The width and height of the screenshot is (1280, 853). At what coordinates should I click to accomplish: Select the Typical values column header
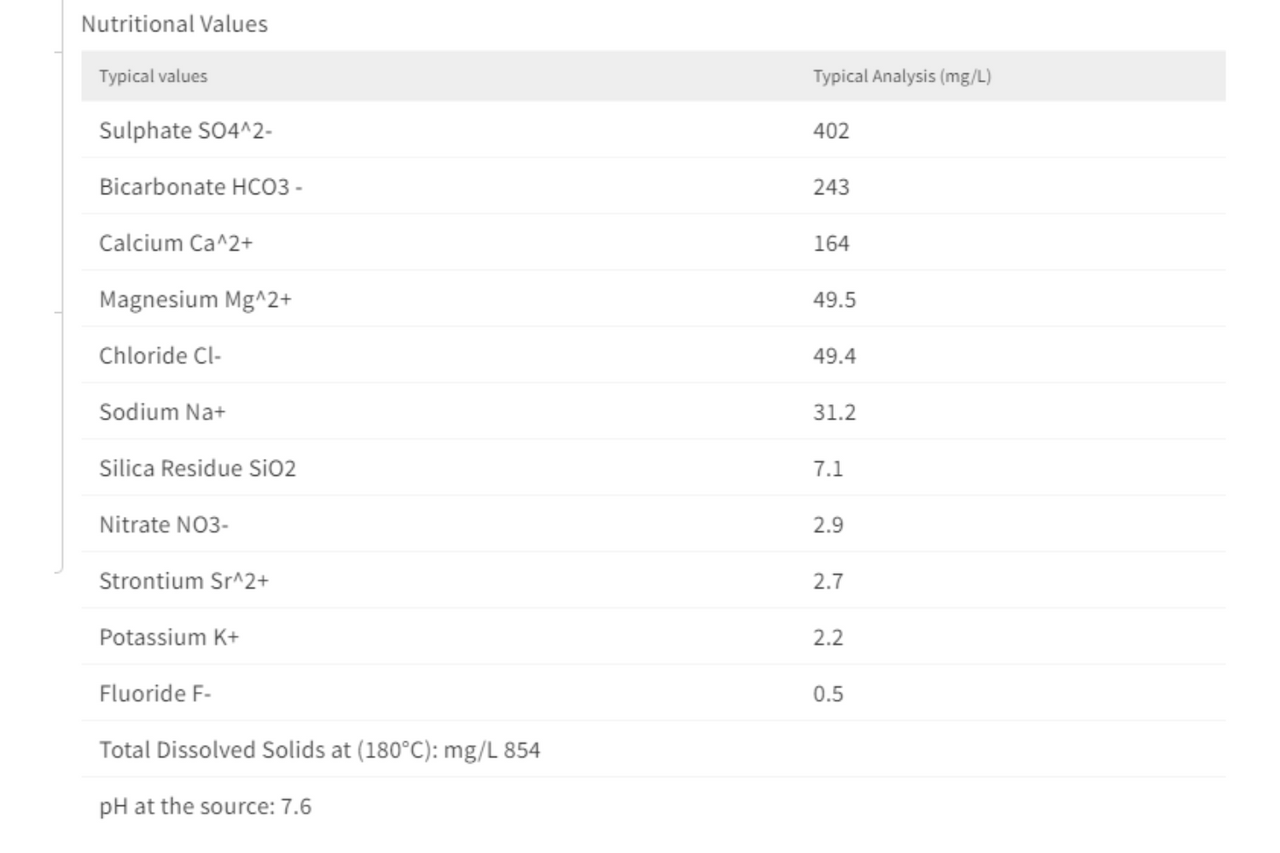click(x=153, y=76)
